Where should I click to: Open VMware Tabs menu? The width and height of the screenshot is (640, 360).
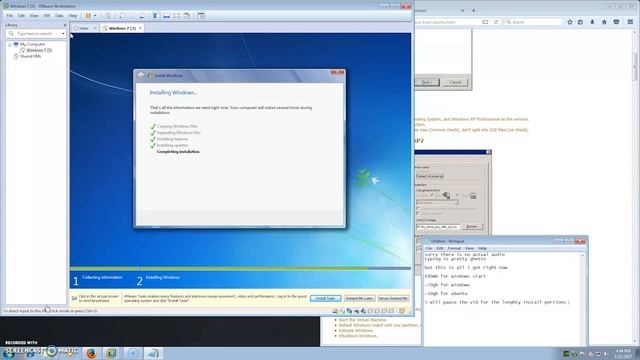point(59,16)
